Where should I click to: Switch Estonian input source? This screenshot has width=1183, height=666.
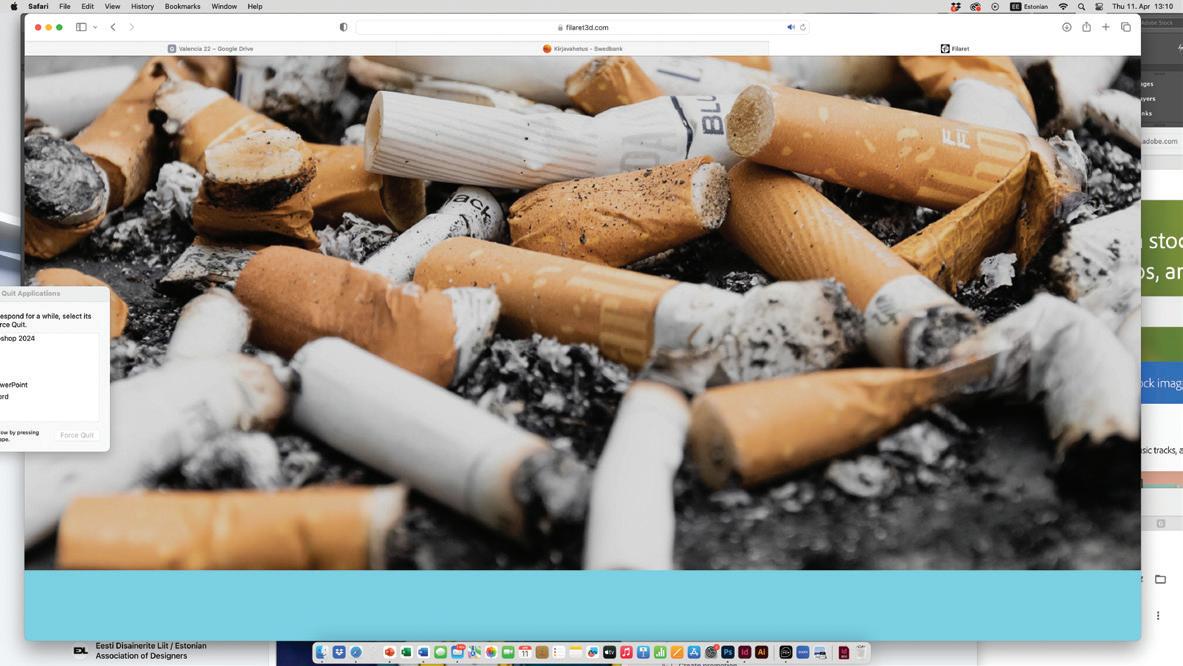pos(1029,6)
